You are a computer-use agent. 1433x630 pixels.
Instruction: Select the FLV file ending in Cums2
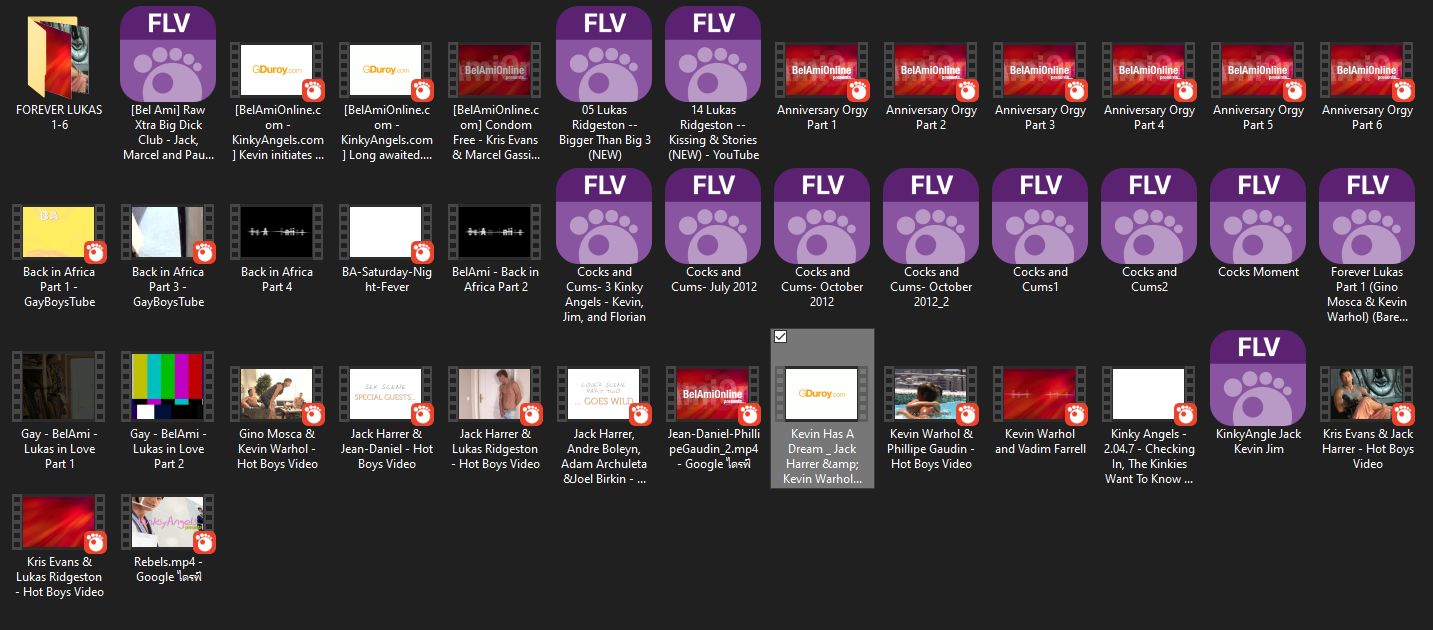[x=1149, y=215]
